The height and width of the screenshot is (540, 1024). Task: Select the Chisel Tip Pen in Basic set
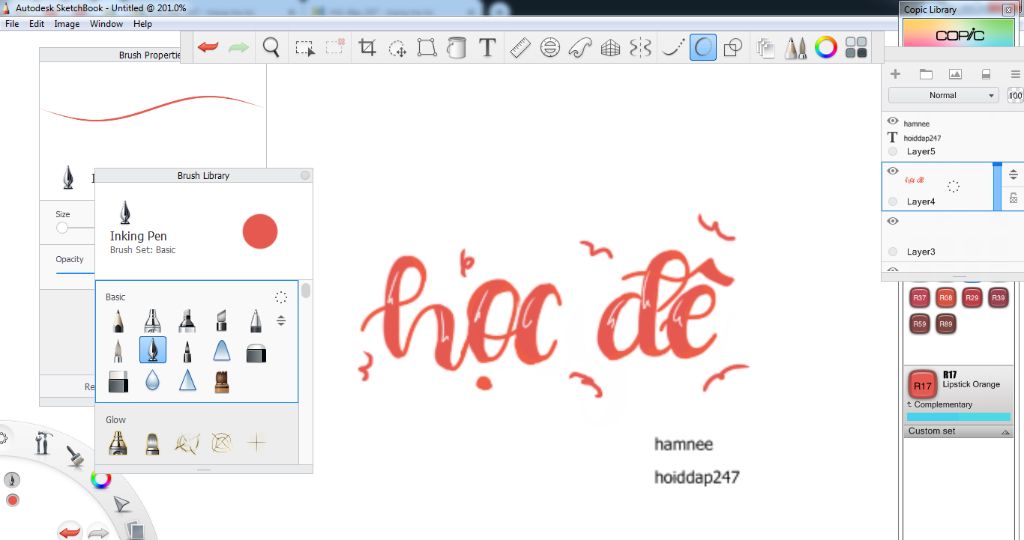221,320
